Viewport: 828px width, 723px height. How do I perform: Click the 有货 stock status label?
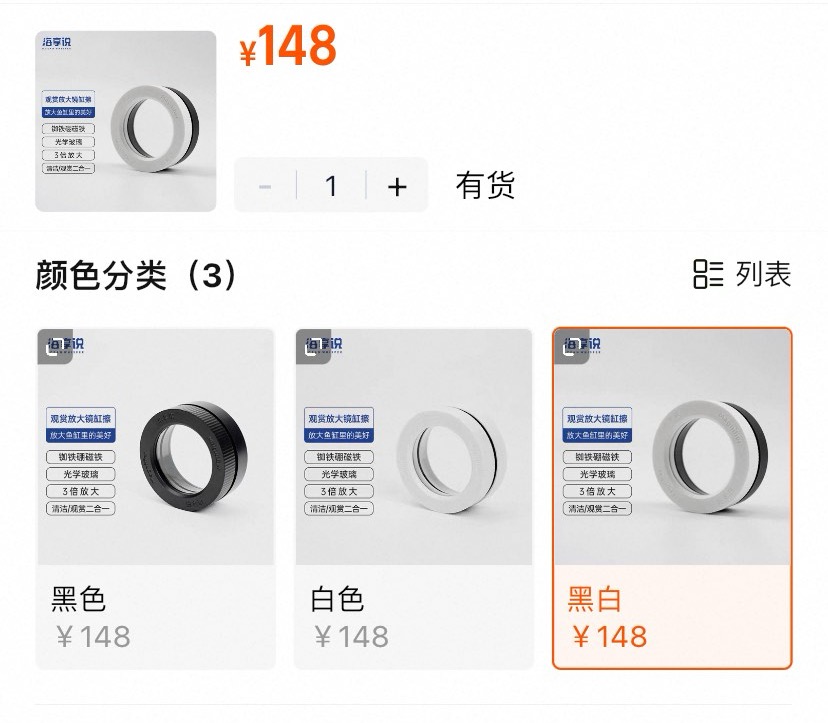tap(485, 185)
